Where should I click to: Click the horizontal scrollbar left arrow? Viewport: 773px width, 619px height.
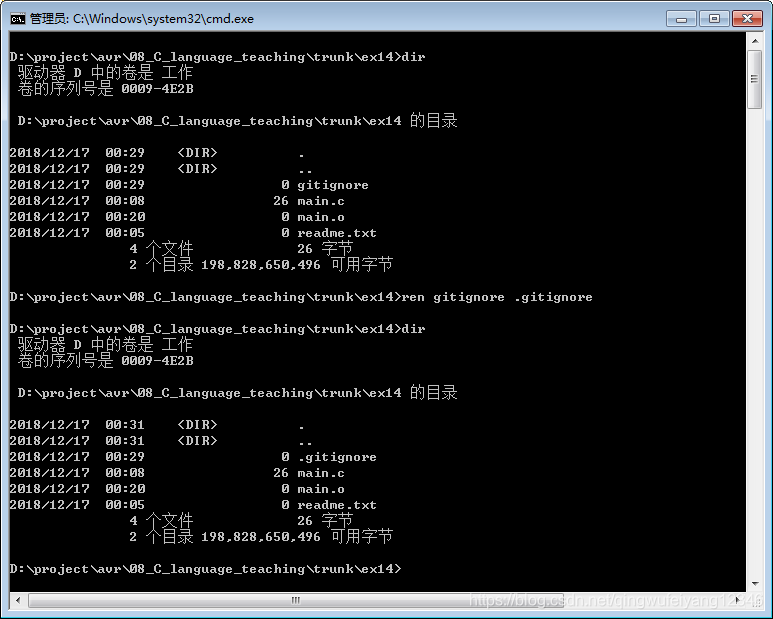click(x=18, y=600)
